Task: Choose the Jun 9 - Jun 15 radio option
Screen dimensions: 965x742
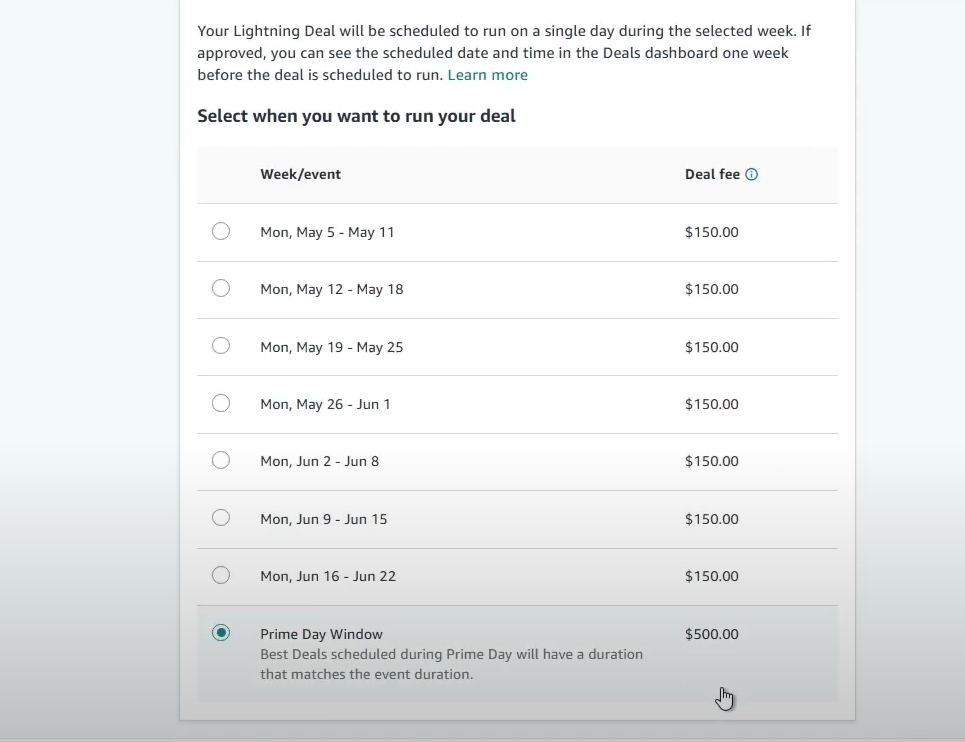Action: click(221, 518)
